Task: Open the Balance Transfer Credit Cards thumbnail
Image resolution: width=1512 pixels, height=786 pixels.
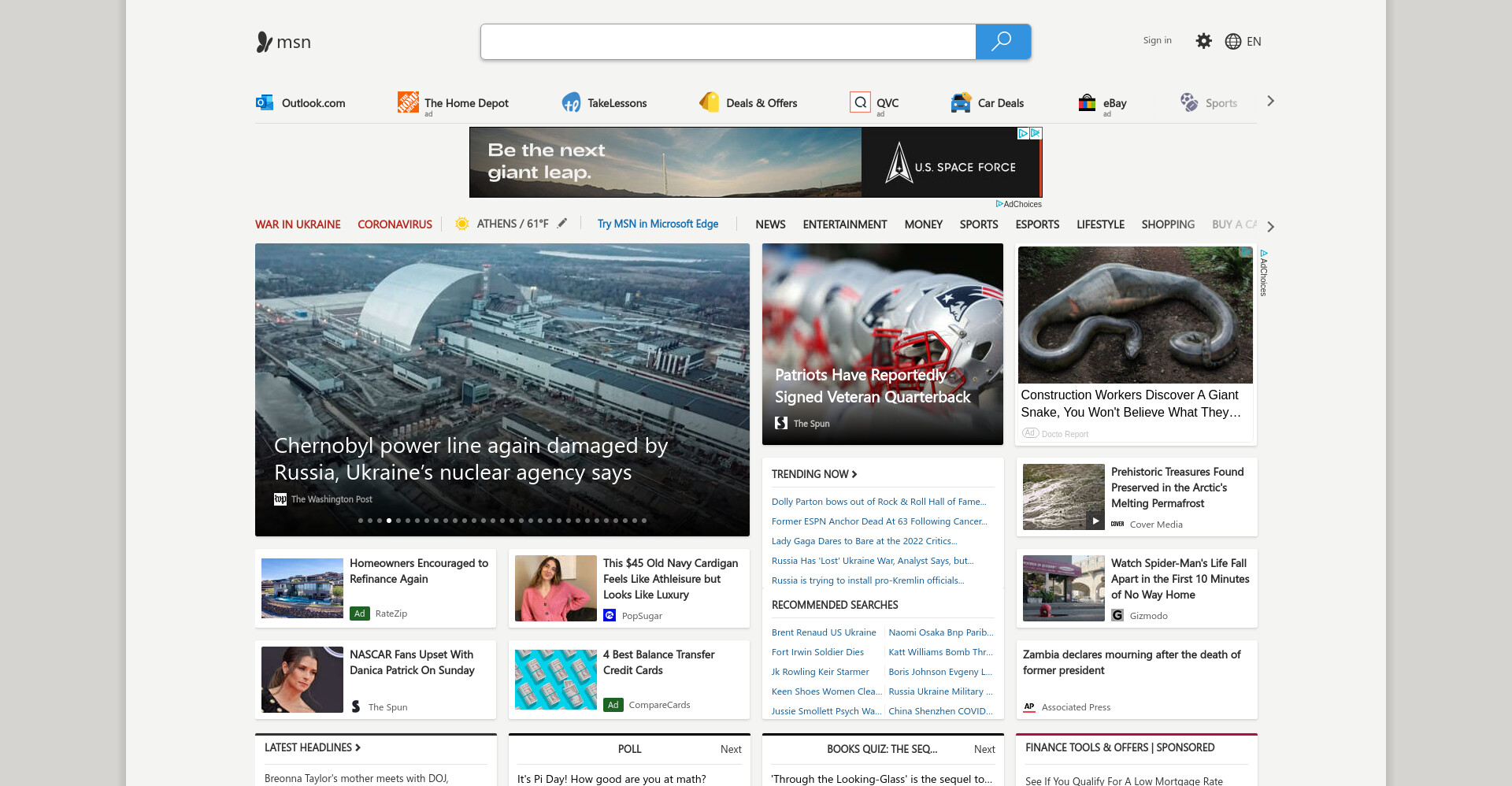Action: click(556, 680)
